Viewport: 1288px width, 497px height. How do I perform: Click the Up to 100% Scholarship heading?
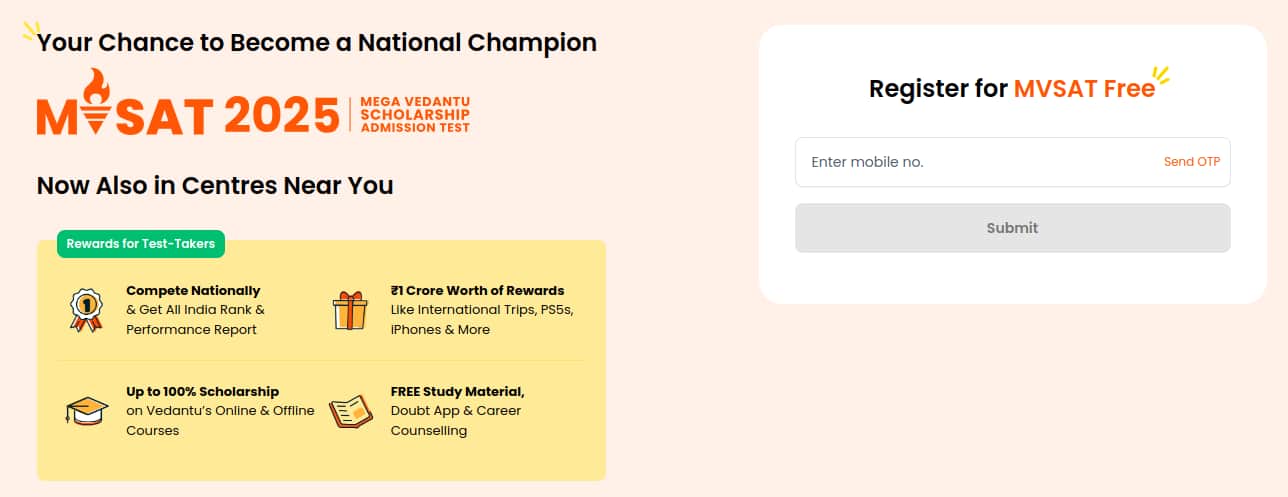pos(202,392)
